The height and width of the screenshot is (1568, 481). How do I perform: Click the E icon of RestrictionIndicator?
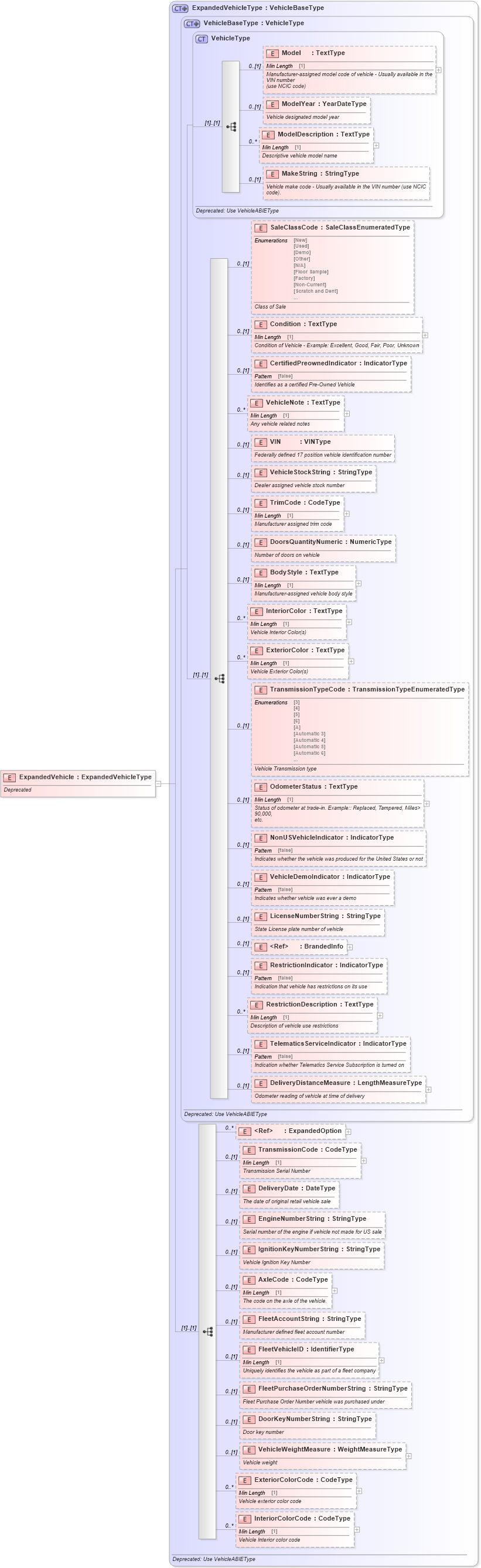click(261, 966)
